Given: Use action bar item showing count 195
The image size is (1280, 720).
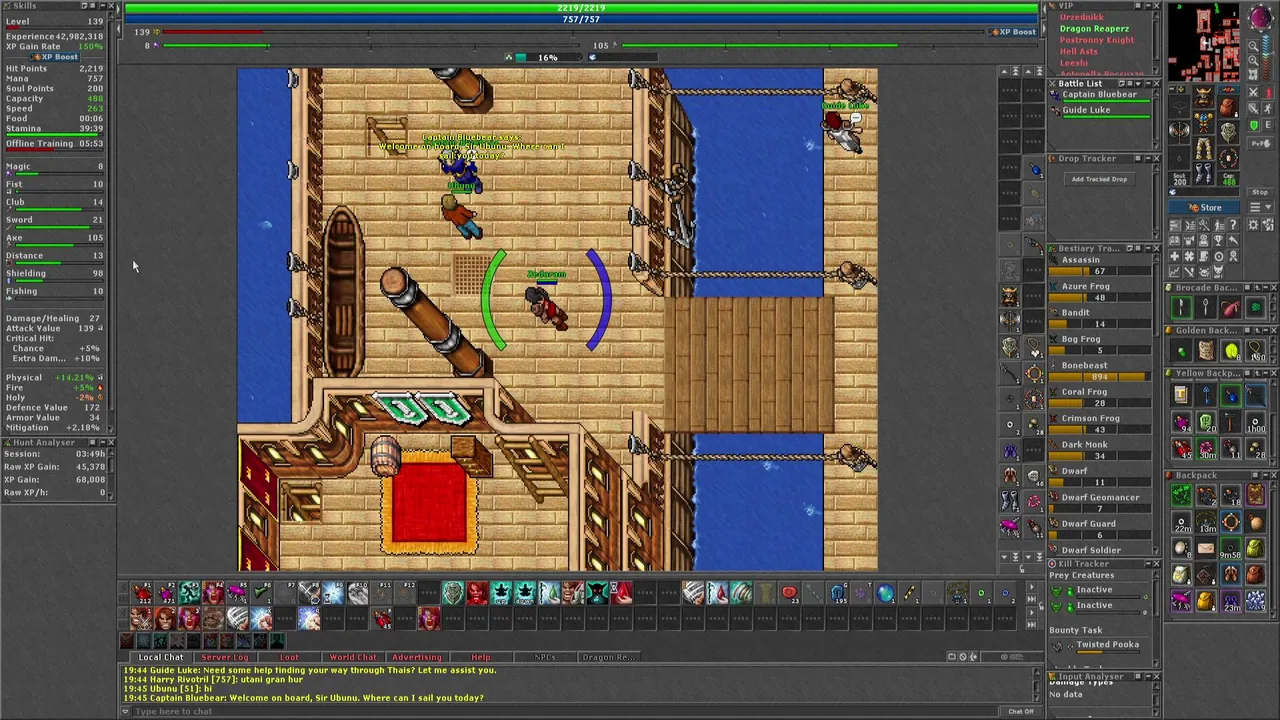Looking at the screenshot, I should pos(838,593).
